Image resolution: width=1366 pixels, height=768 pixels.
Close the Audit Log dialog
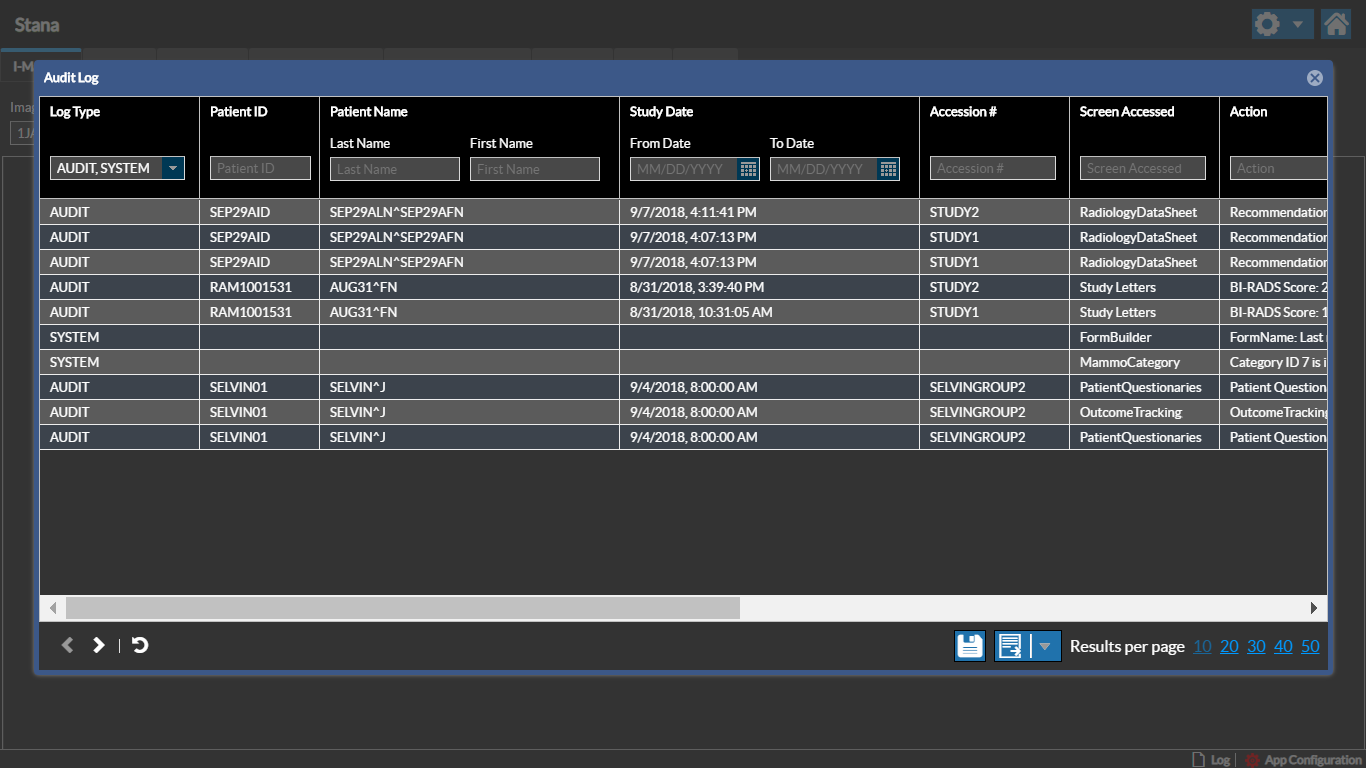[x=1314, y=78]
